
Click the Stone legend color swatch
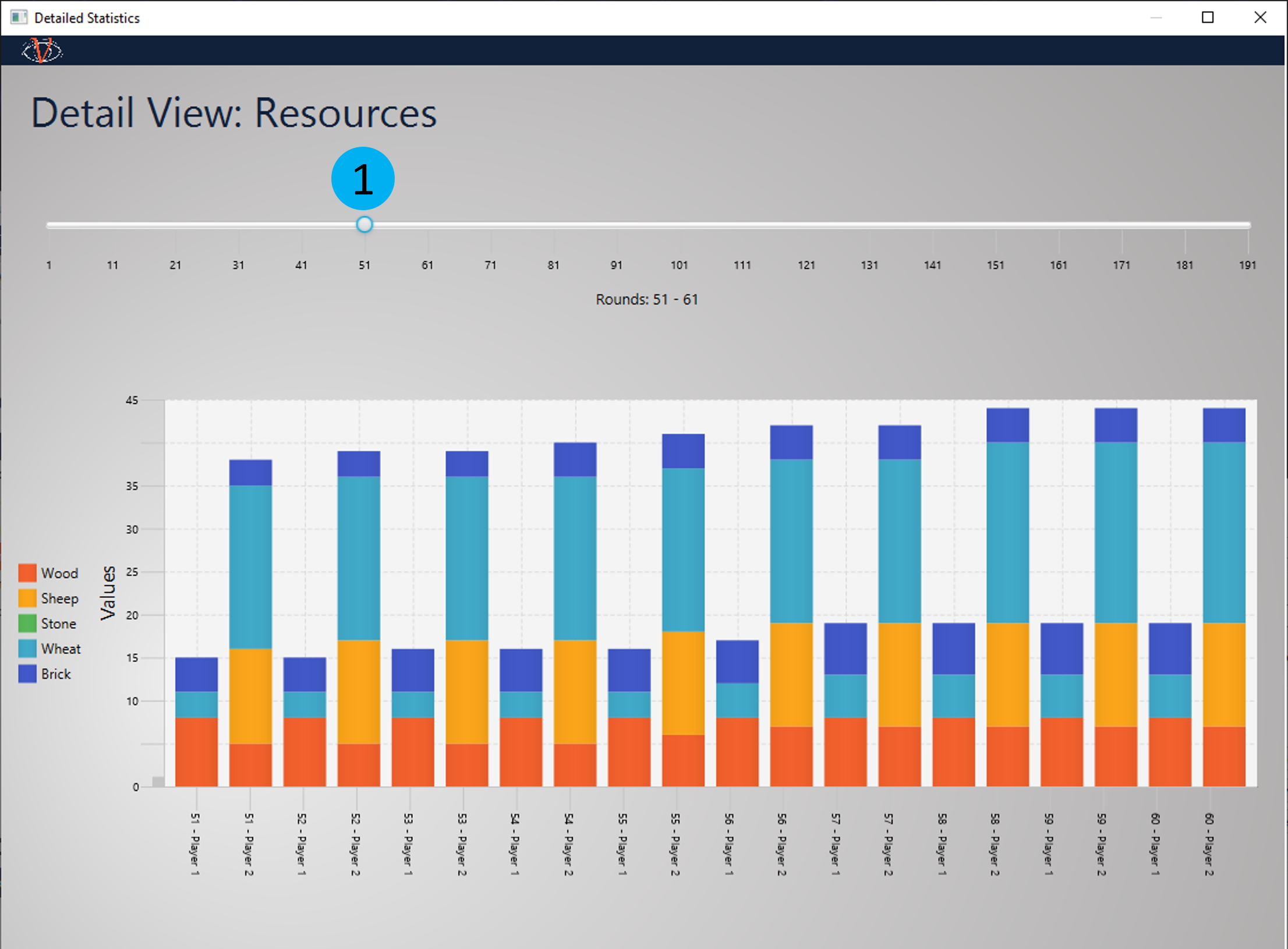click(27, 624)
